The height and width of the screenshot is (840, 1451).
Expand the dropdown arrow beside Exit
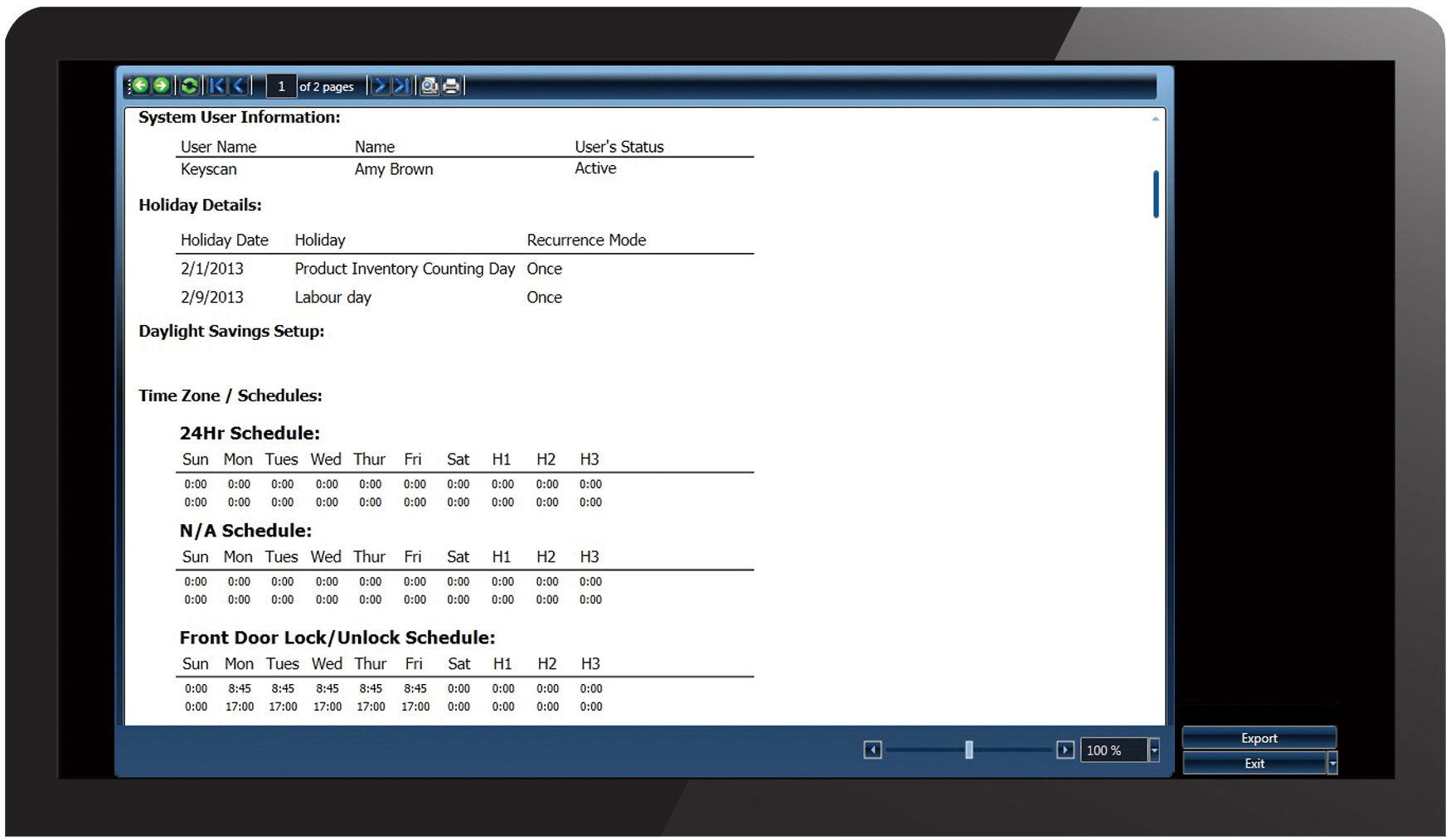(x=1332, y=763)
